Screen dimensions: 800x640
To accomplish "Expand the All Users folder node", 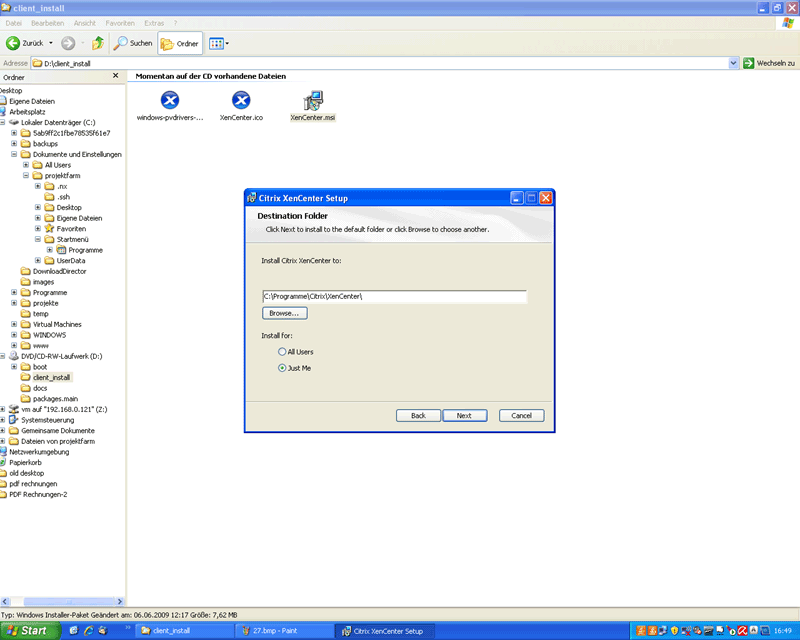I will 26,165.
